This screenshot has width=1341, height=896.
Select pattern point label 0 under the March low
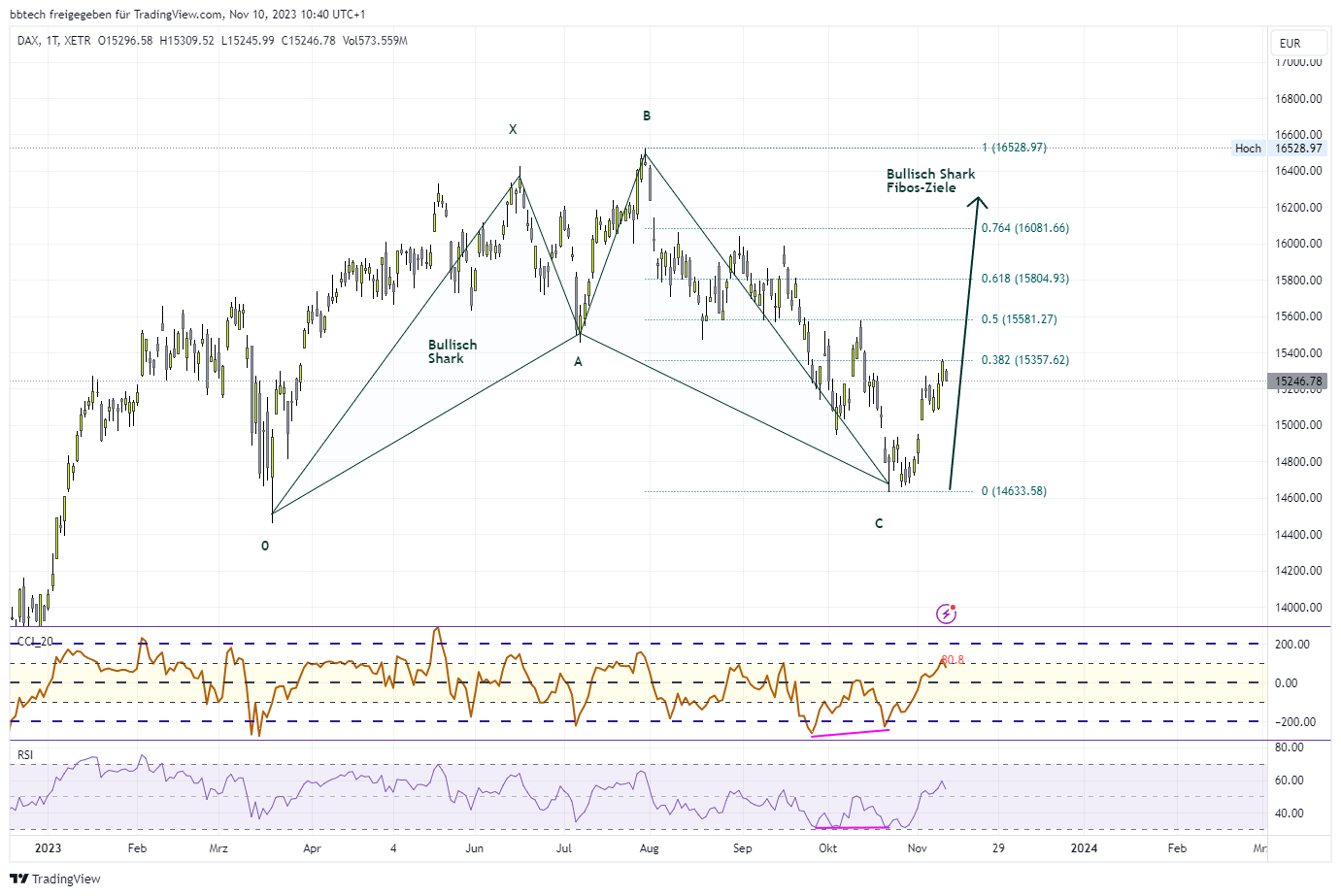pos(265,546)
